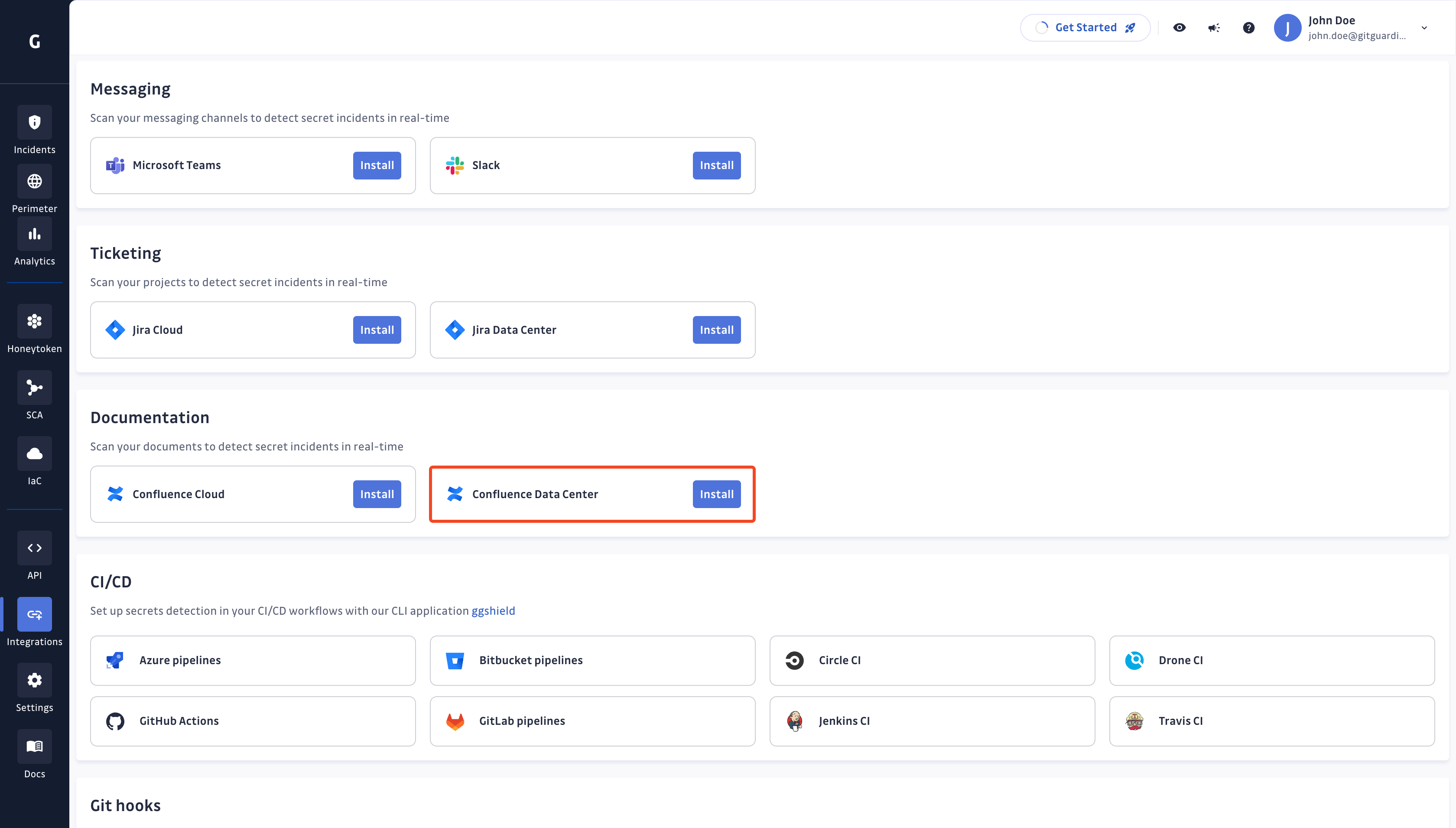This screenshot has height=828, width=1456.
Task: Click the GitGuardian G logo
Action: (x=35, y=42)
